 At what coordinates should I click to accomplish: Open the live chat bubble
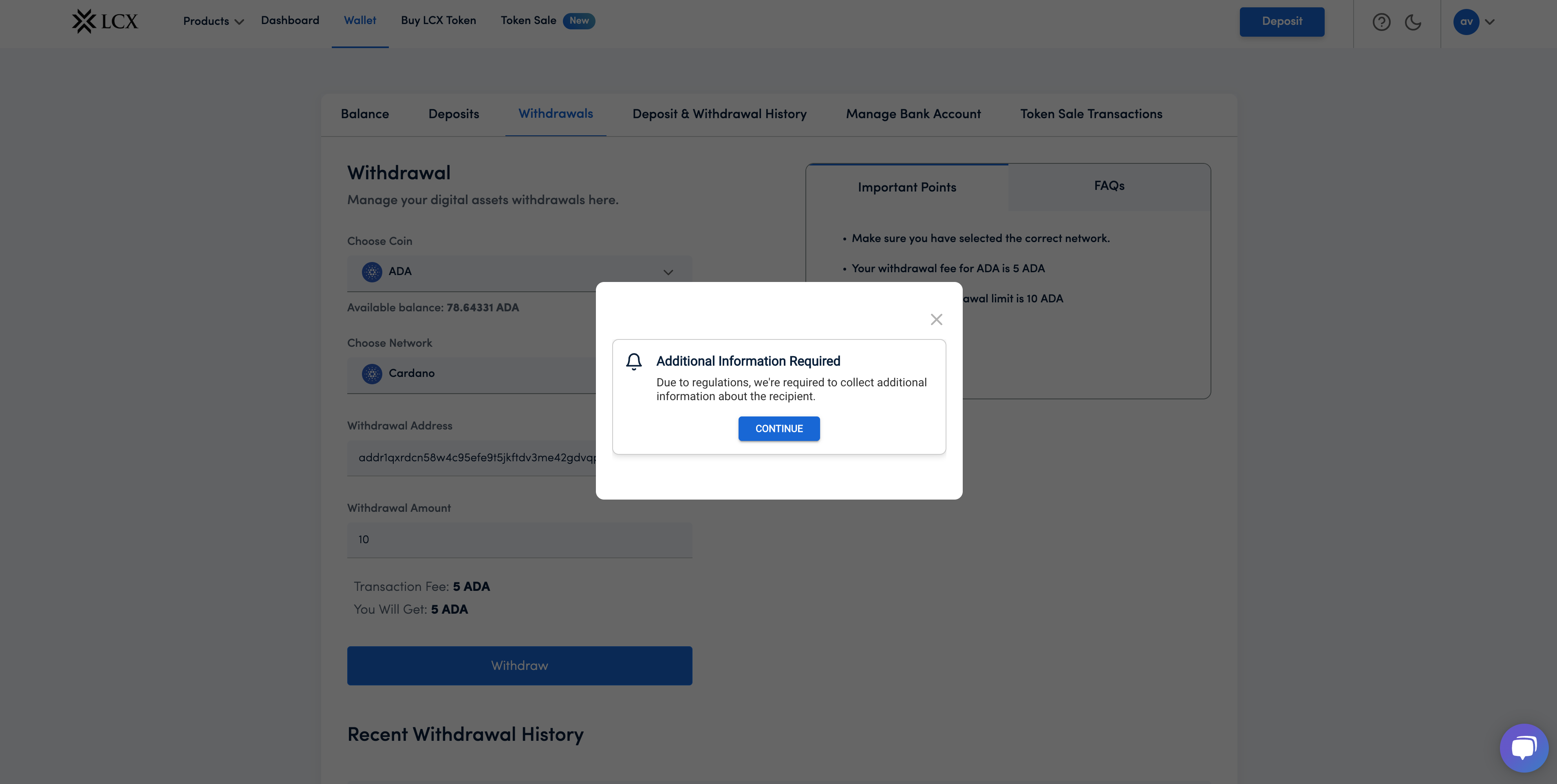1524,748
